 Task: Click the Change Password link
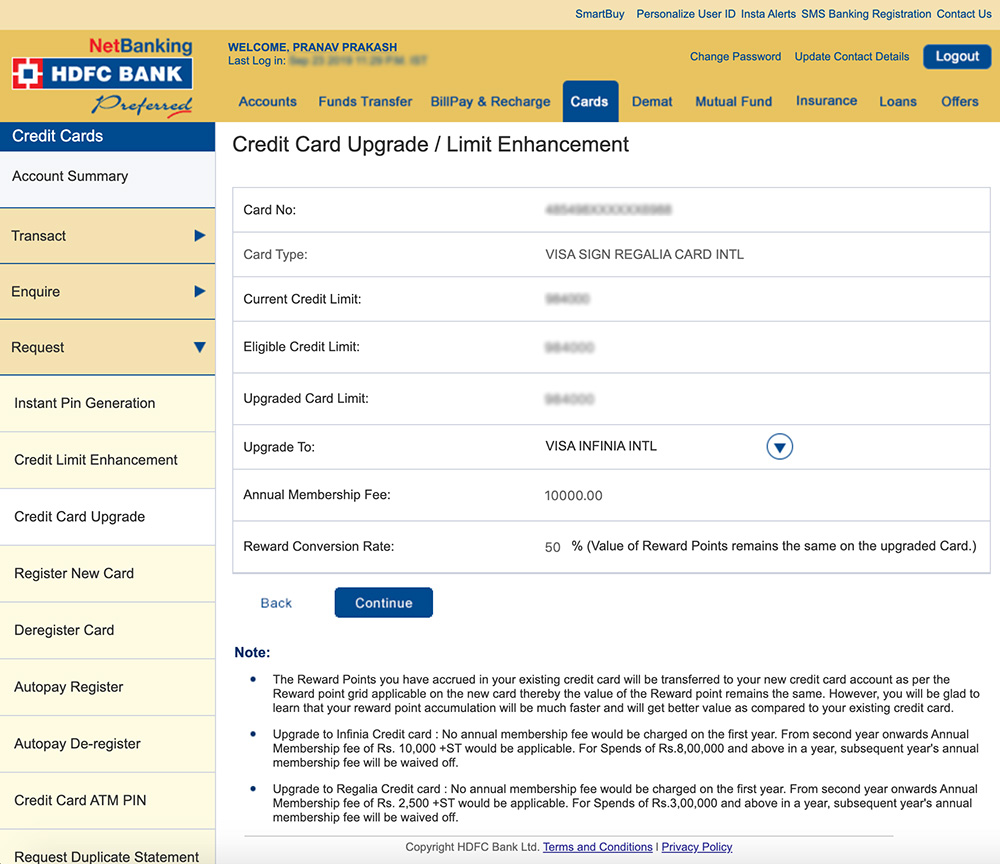click(x=735, y=56)
